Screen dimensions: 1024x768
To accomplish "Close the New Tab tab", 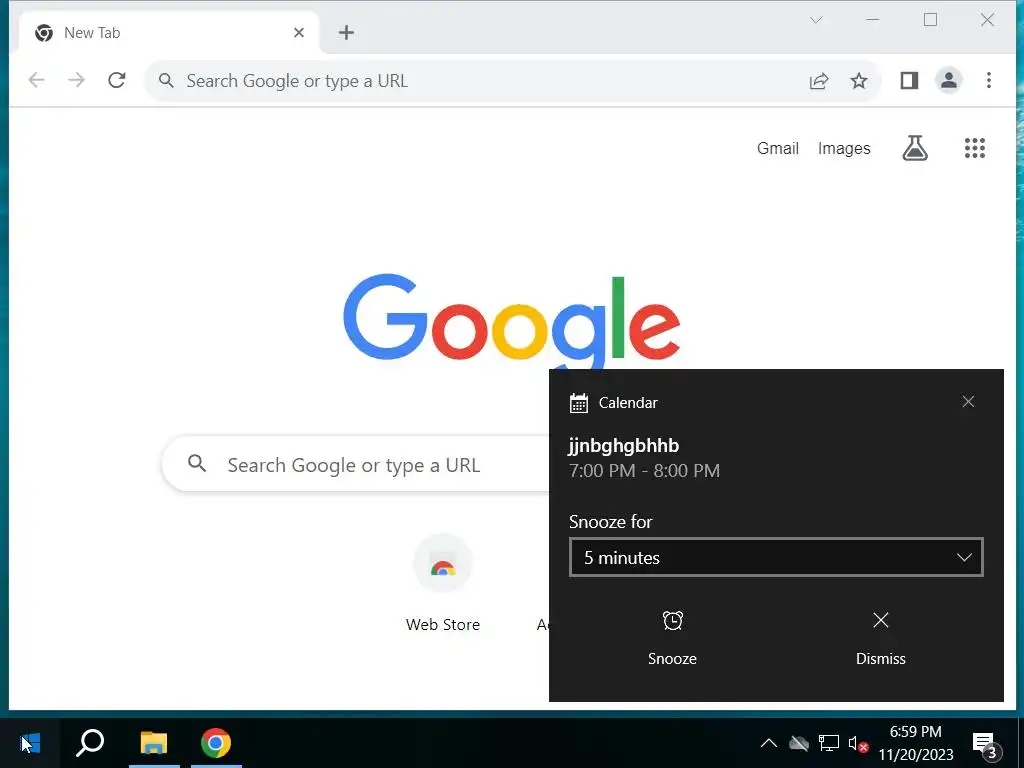I will tap(299, 33).
